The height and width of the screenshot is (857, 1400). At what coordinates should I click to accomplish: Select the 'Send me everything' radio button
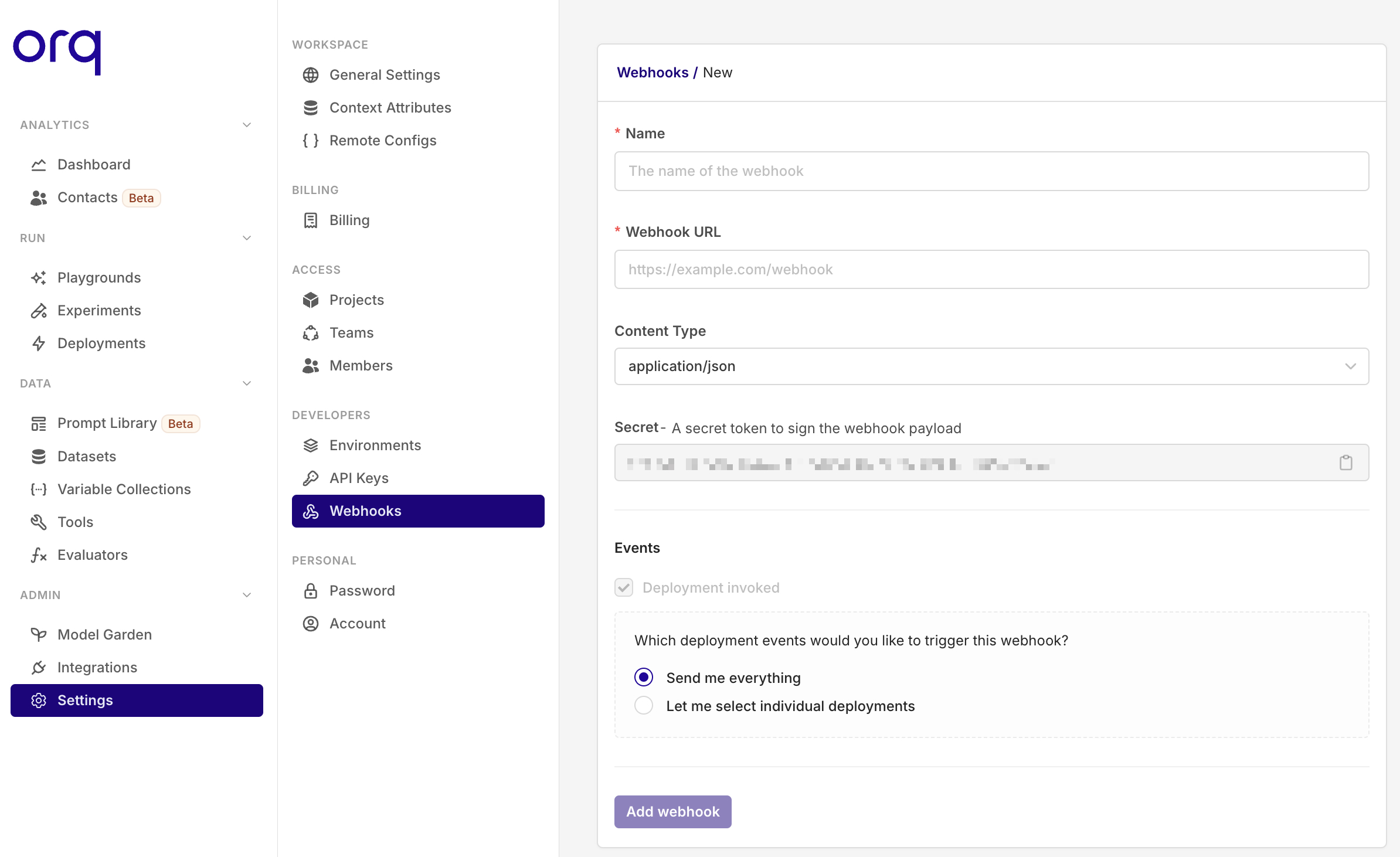click(x=644, y=678)
